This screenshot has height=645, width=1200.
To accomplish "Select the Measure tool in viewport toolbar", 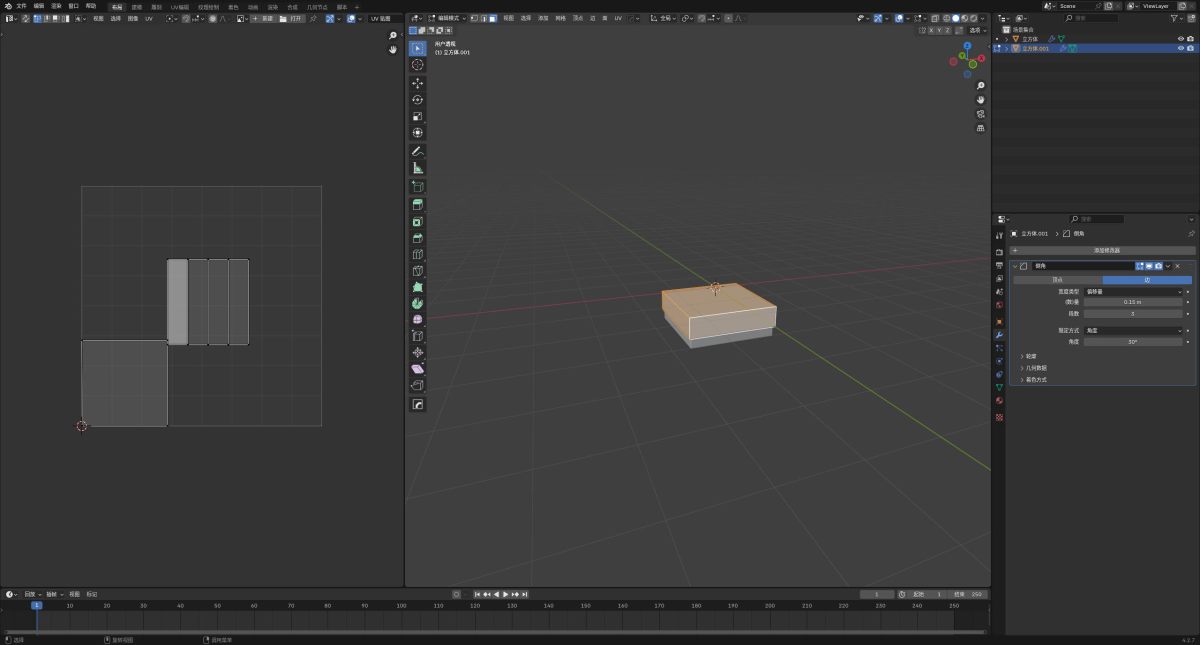I will (x=417, y=168).
